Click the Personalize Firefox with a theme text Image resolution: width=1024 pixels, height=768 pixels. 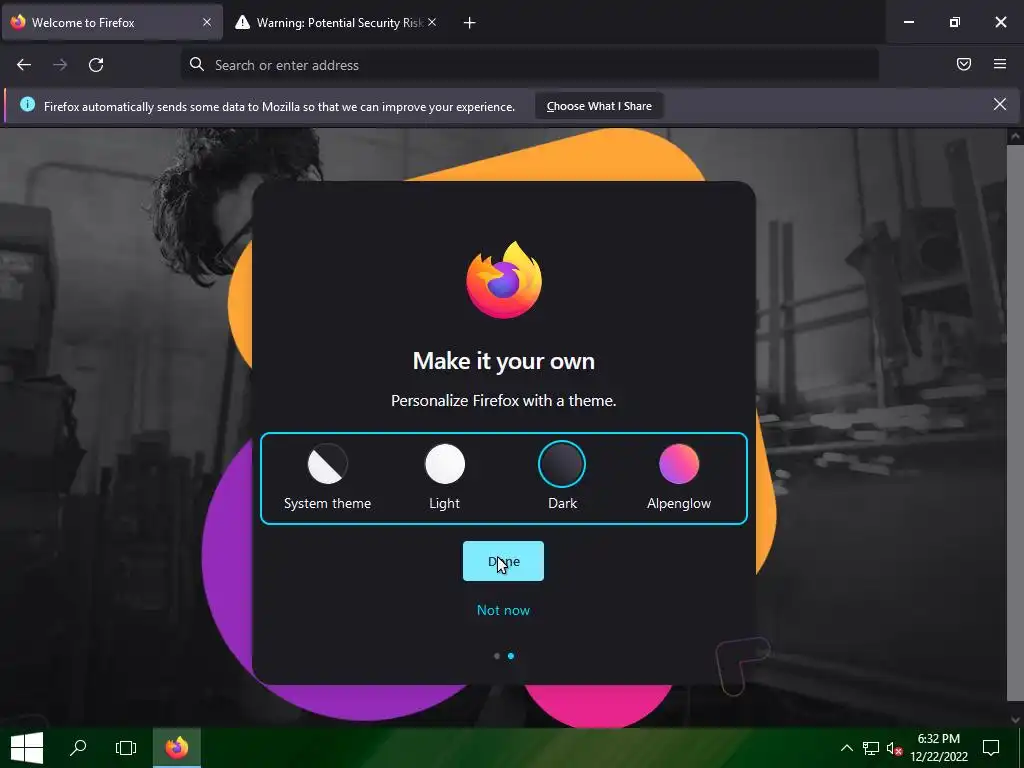pos(504,400)
